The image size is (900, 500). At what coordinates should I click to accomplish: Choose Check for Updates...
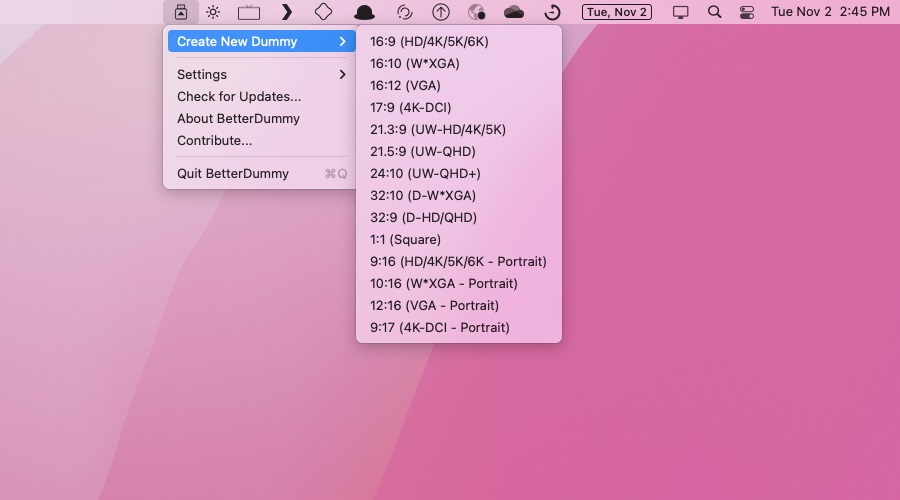(x=239, y=96)
